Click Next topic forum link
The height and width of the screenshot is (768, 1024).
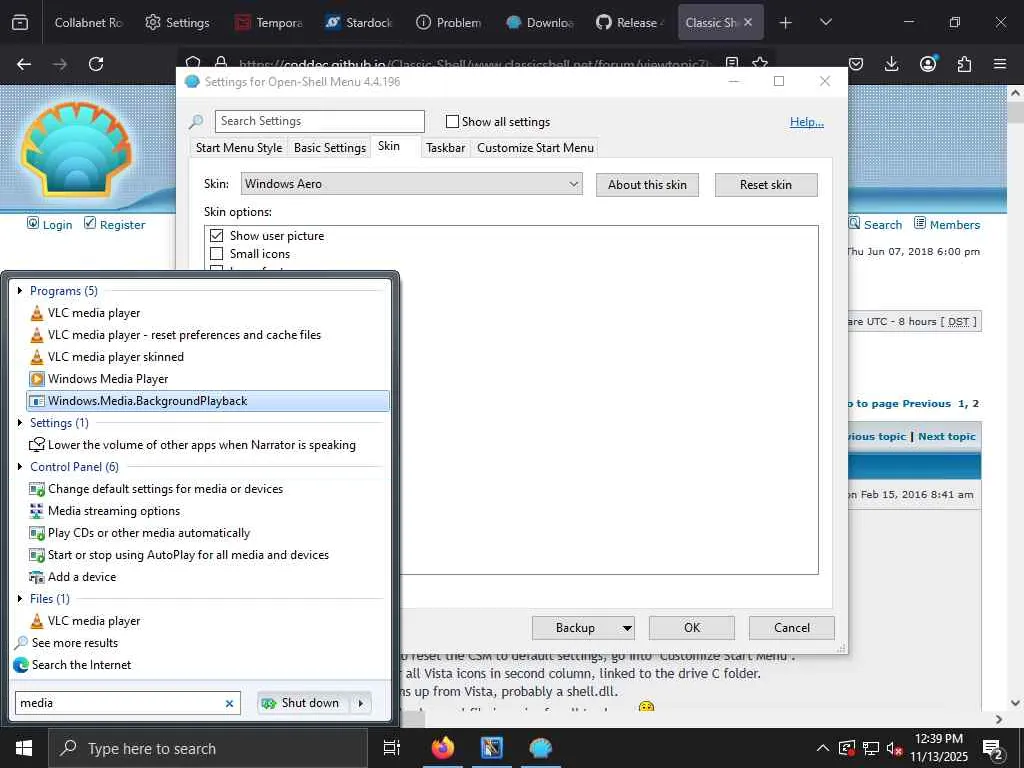tap(946, 436)
